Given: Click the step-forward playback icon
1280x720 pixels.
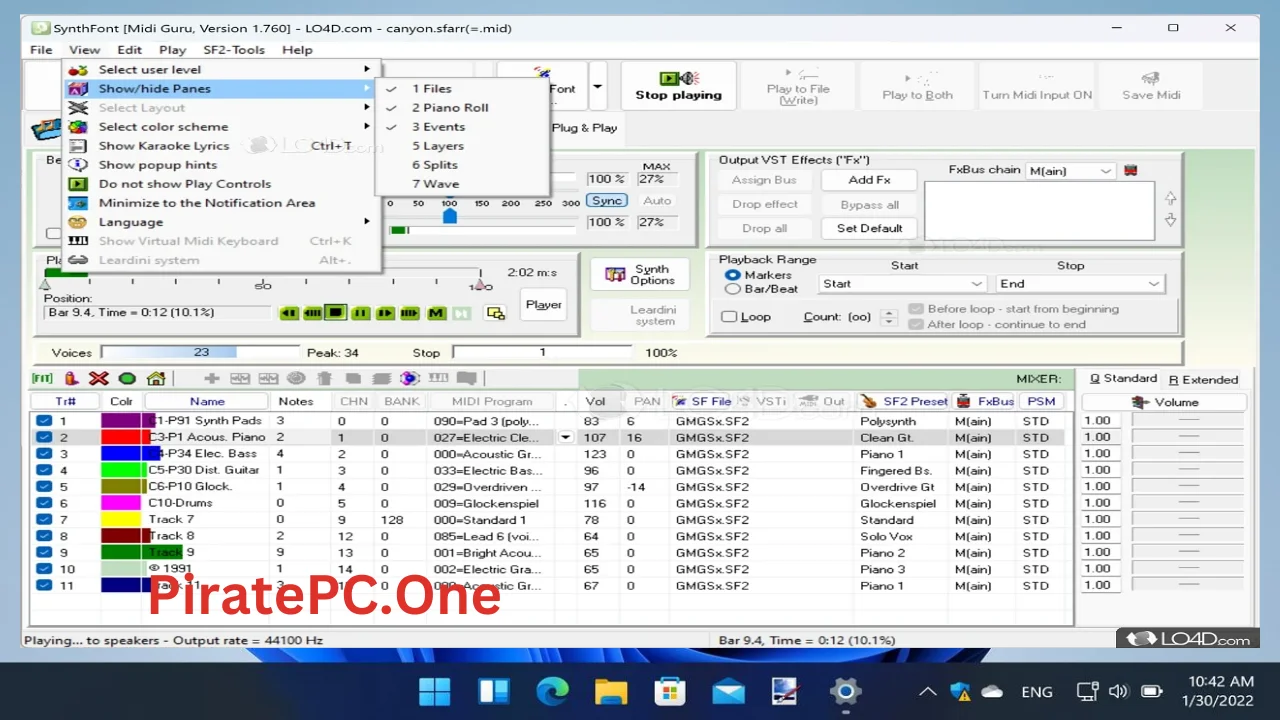Looking at the screenshot, I should coord(410,313).
